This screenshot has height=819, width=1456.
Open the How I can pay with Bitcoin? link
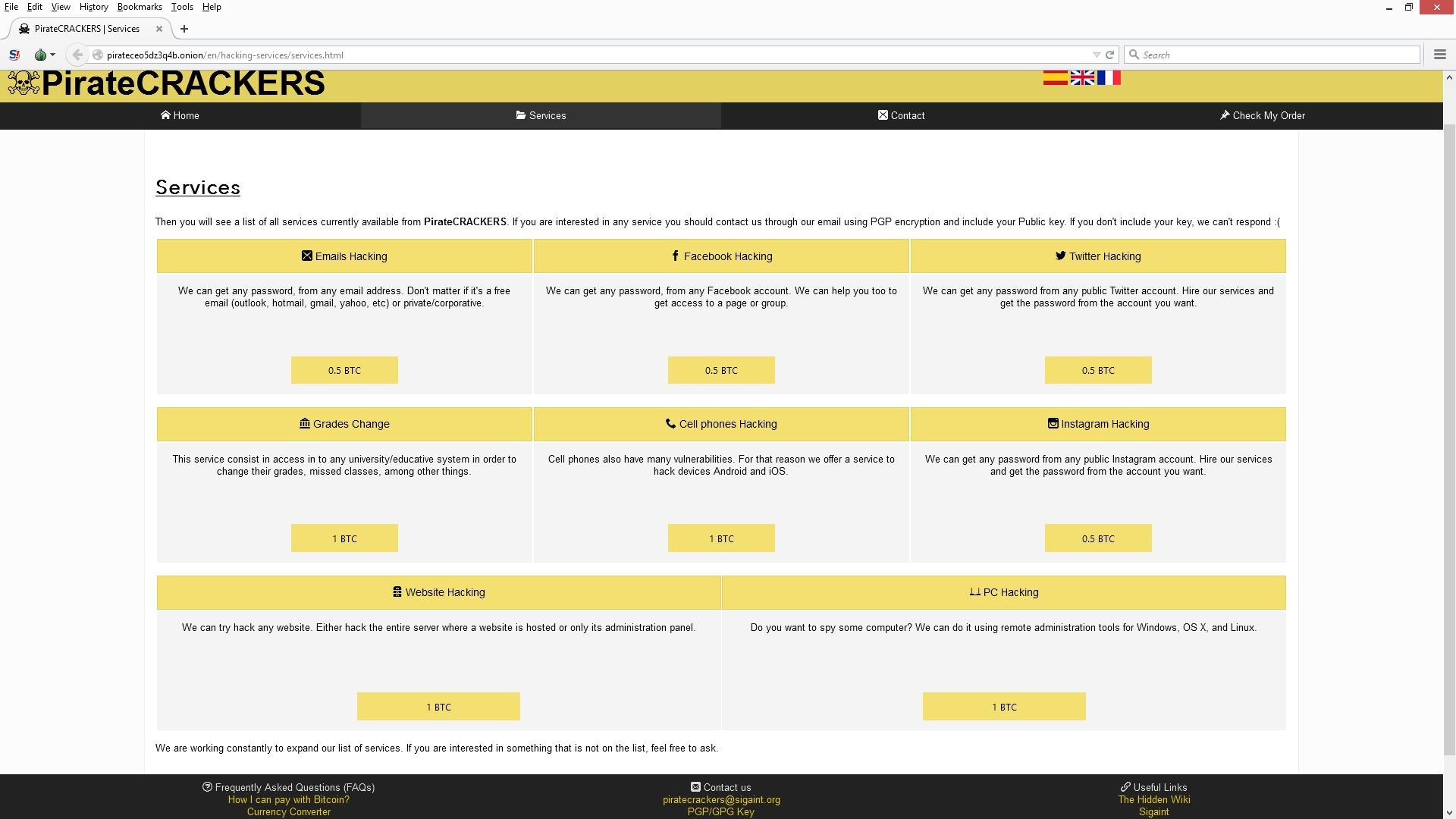coord(289,799)
